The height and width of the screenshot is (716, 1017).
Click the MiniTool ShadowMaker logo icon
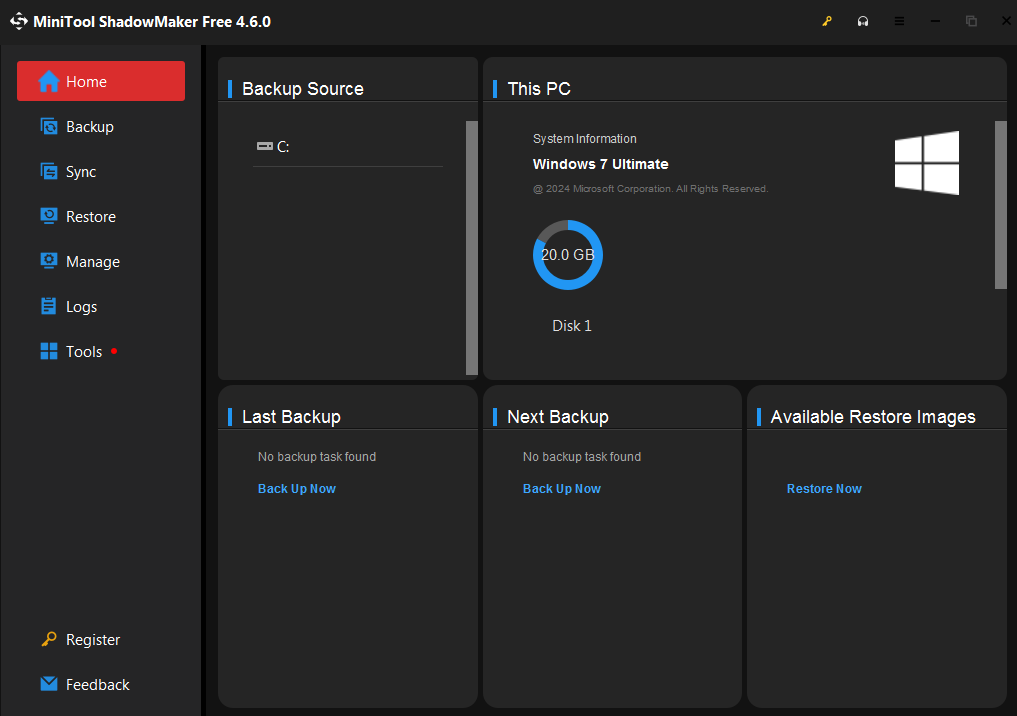click(x=19, y=21)
